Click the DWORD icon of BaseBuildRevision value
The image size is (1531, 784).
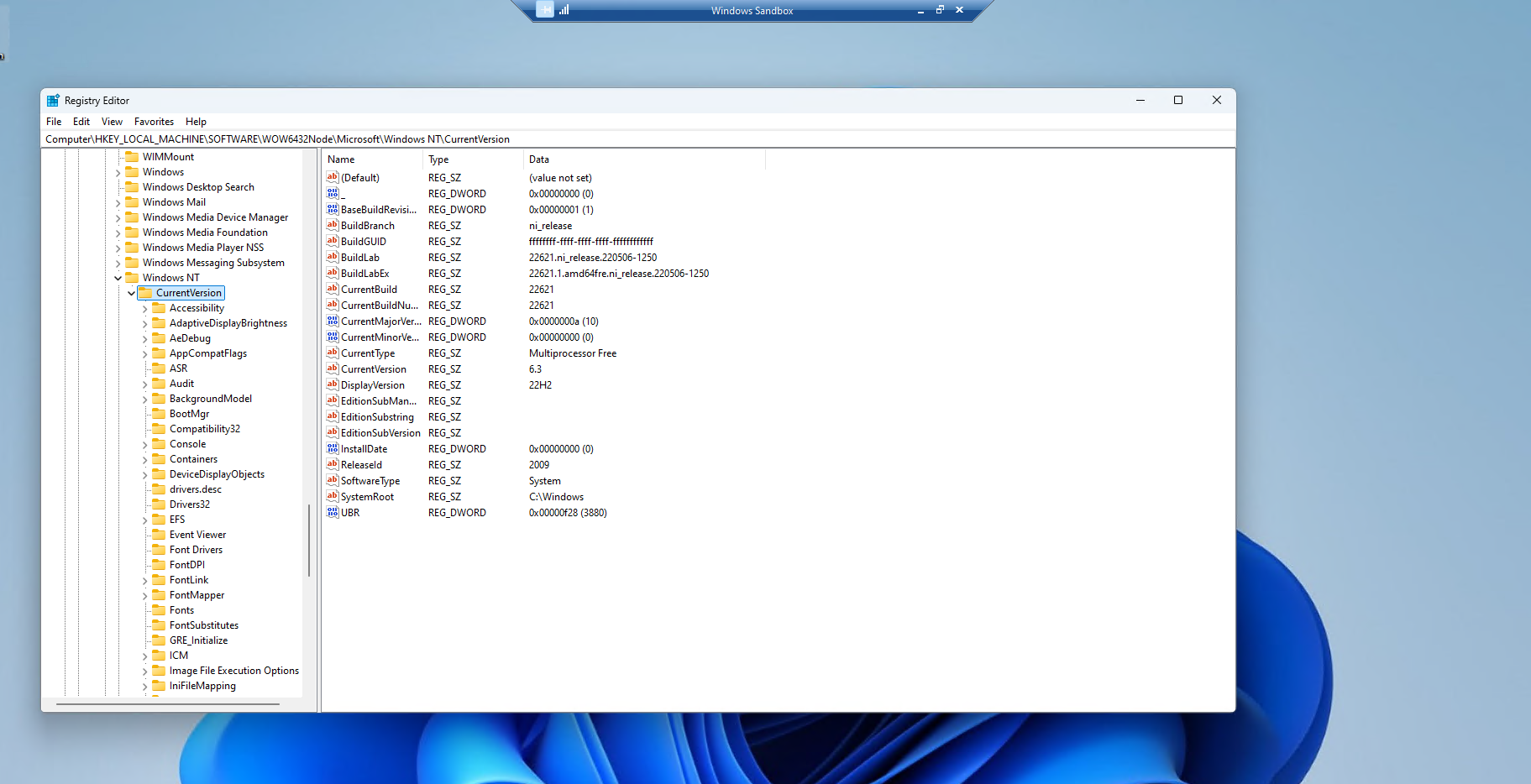tap(333, 209)
